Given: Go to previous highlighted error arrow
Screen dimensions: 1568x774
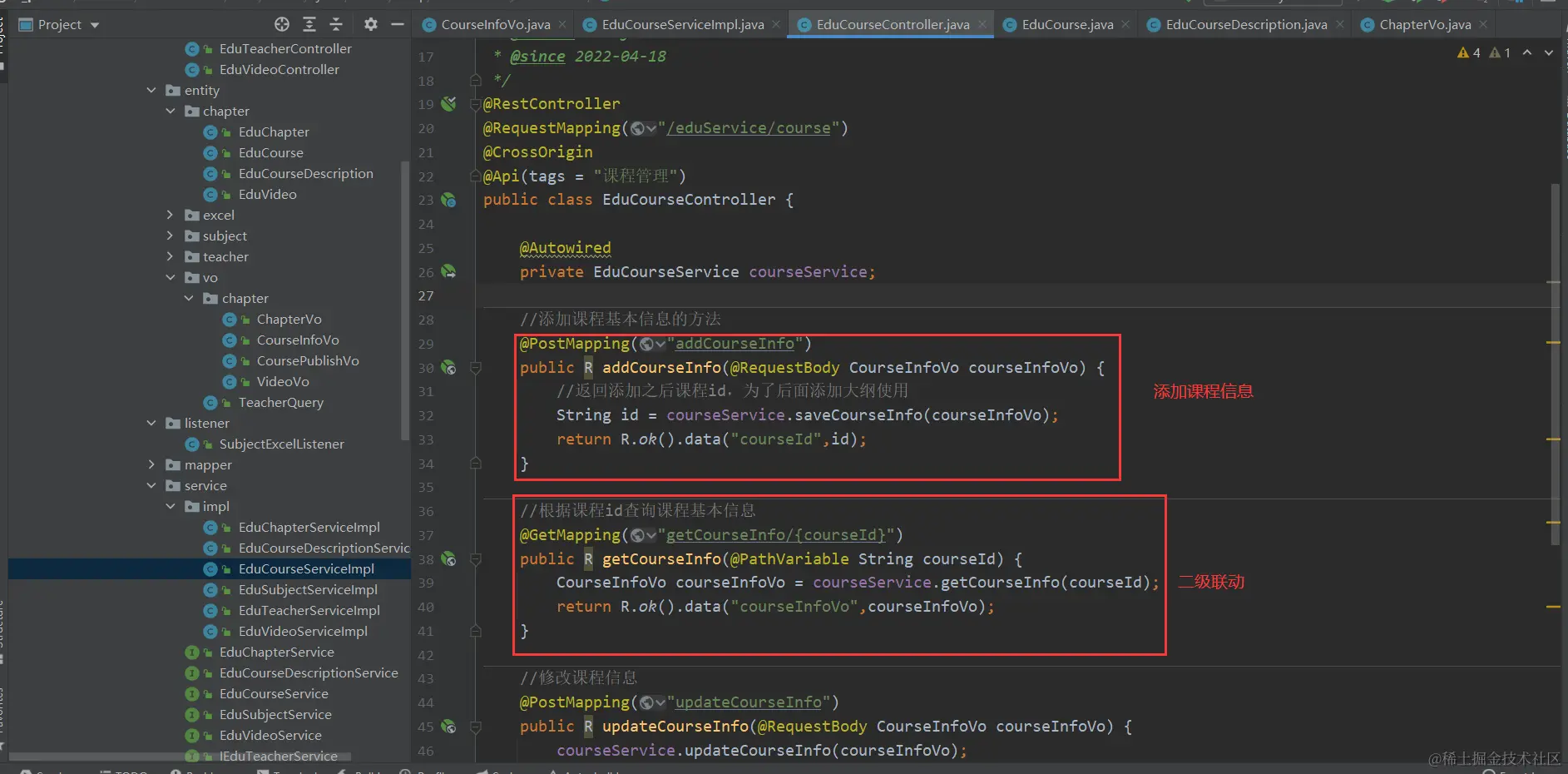Looking at the screenshot, I should [1527, 52].
